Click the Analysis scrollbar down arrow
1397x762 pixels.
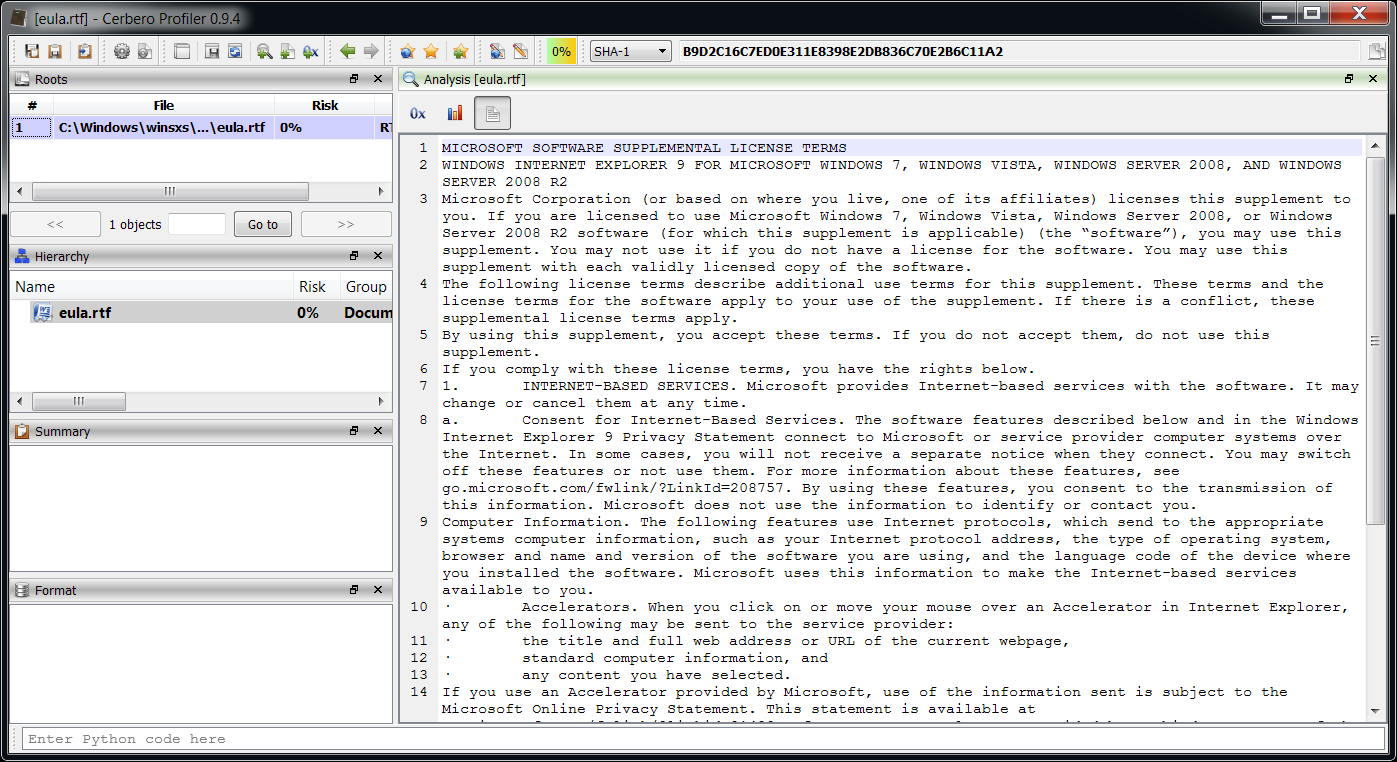pos(1376,710)
